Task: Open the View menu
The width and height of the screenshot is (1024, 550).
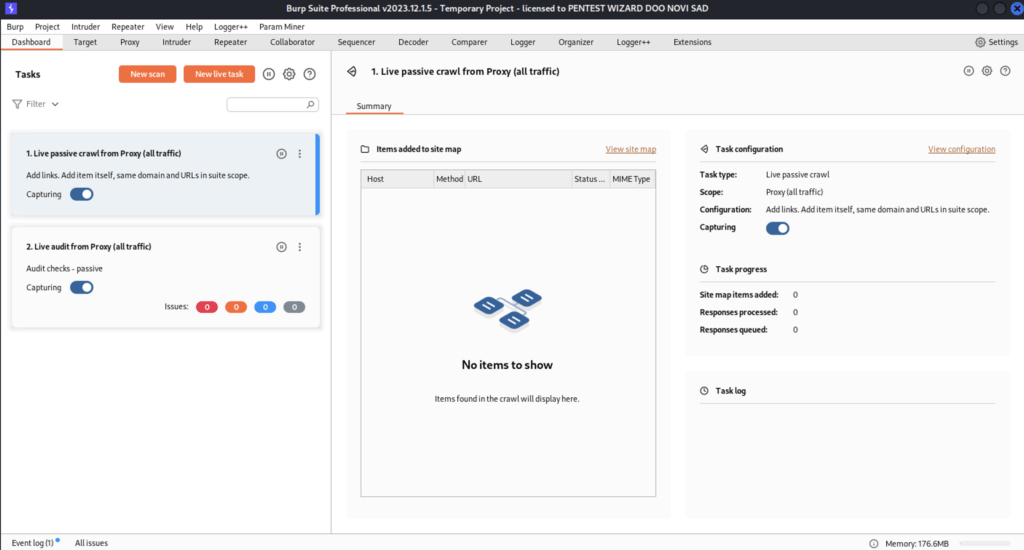Action: (x=165, y=27)
